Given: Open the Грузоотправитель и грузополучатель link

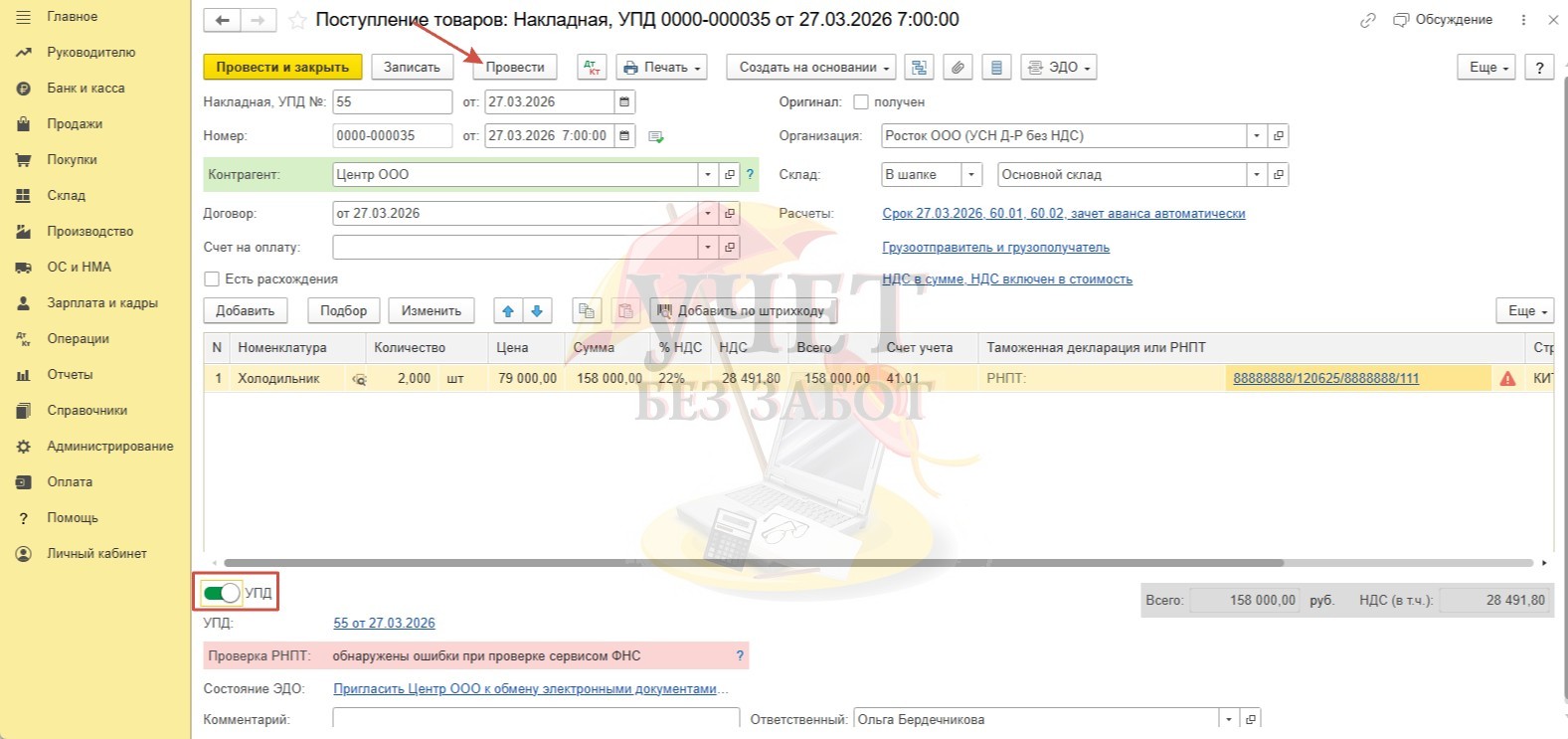Looking at the screenshot, I should (x=995, y=248).
